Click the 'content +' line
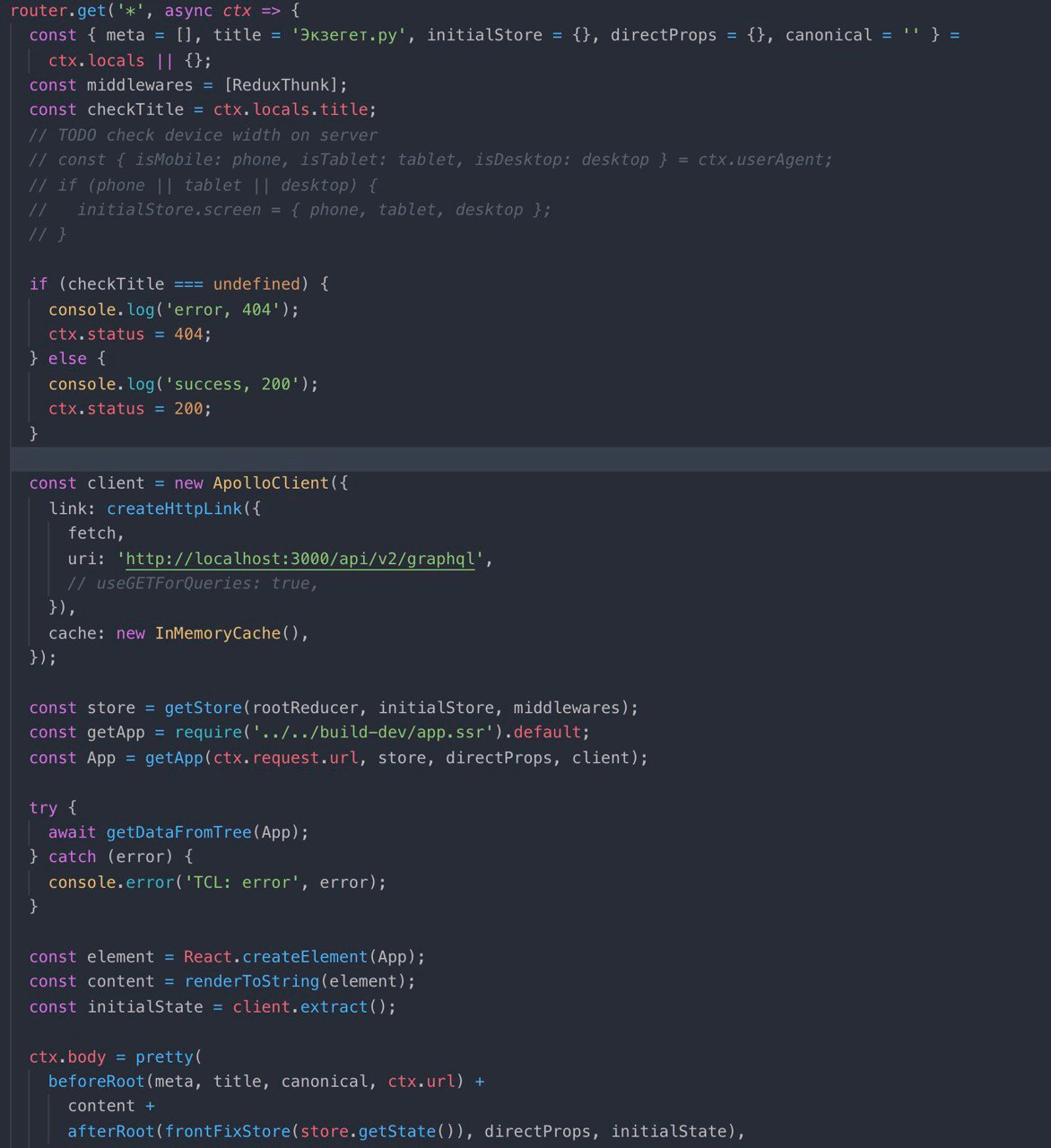1051x1148 pixels. 111,1107
